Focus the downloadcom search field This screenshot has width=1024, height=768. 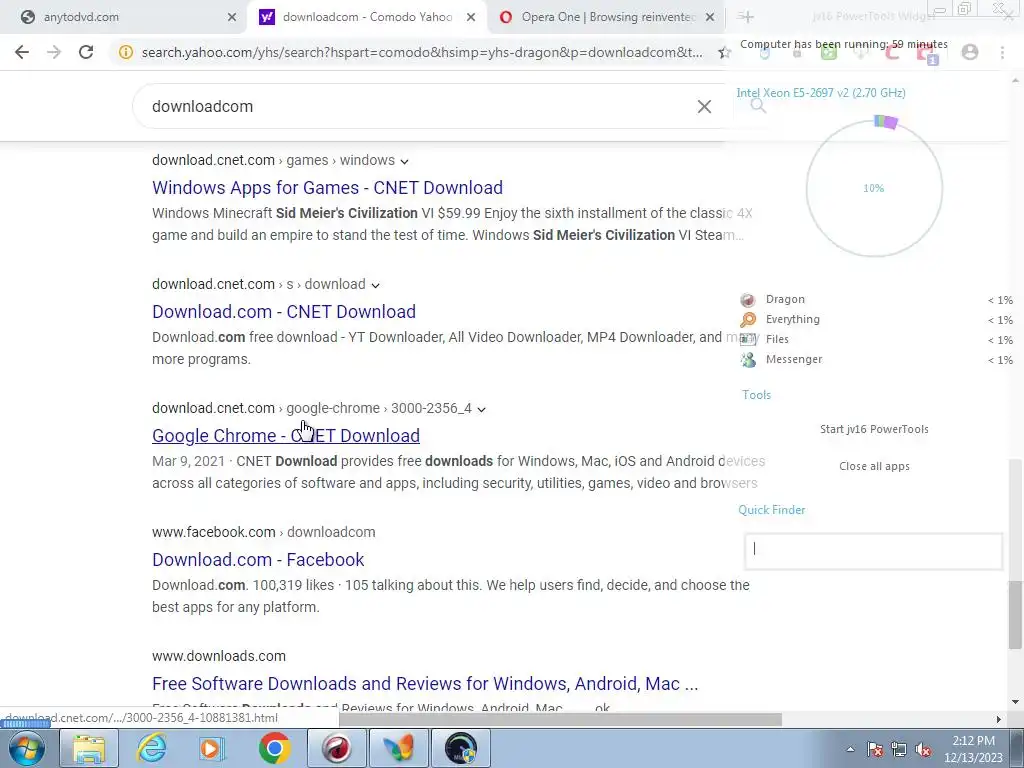click(418, 106)
